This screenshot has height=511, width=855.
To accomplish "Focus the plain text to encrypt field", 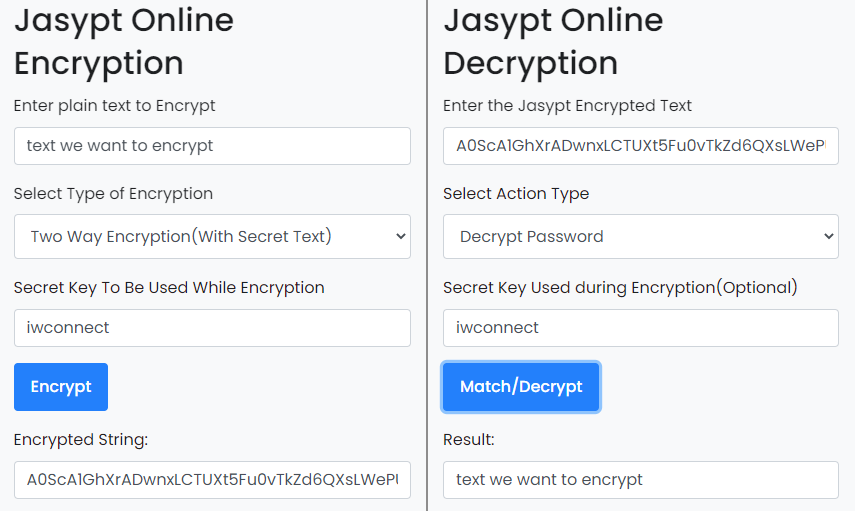I will [x=212, y=146].
